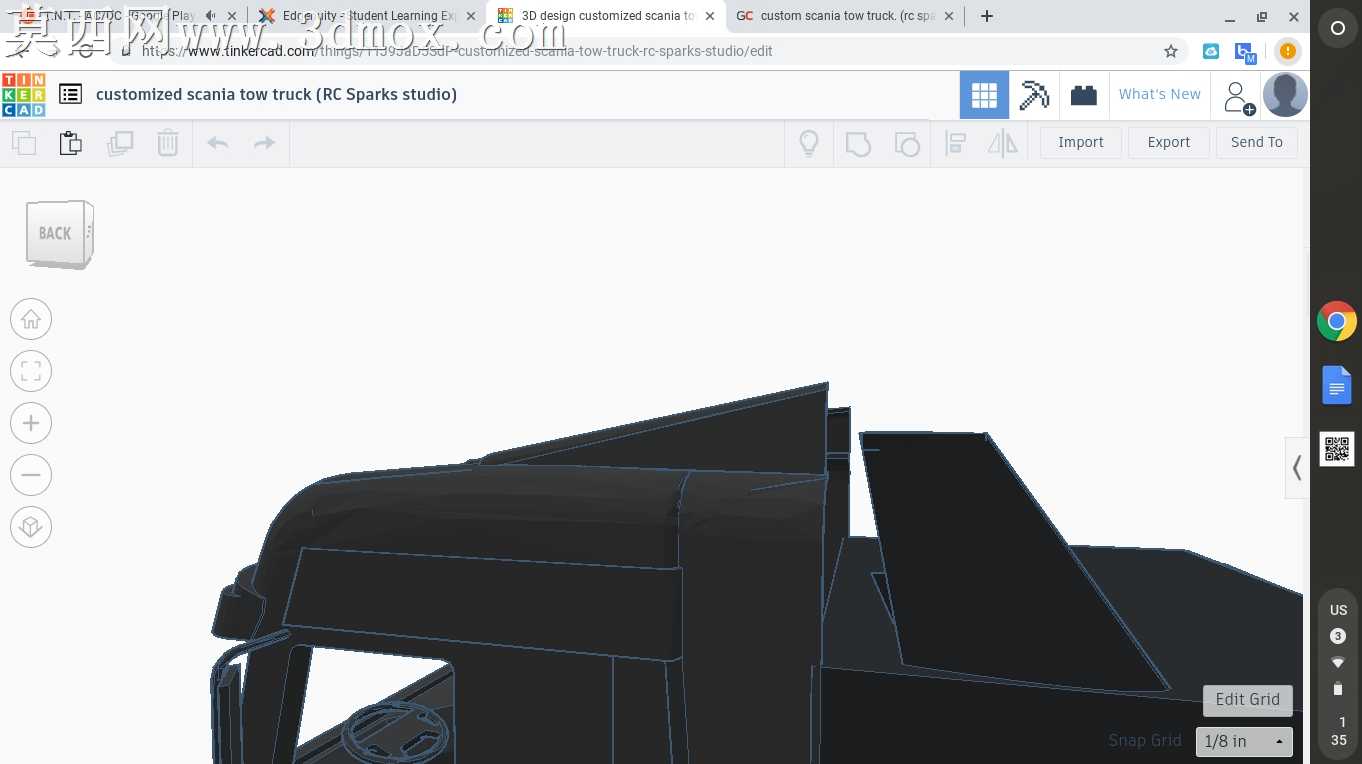This screenshot has height=764, width=1362.
Task: Click the US keyboard input indicator
Action: (1338, 610)
